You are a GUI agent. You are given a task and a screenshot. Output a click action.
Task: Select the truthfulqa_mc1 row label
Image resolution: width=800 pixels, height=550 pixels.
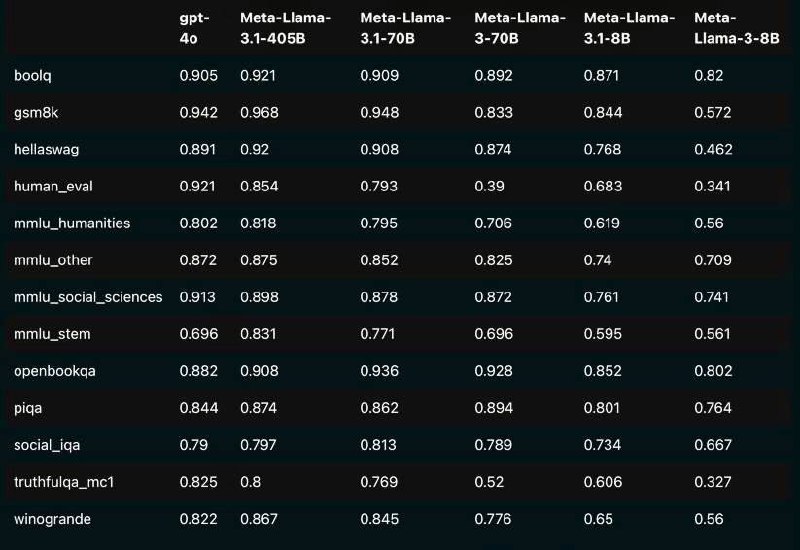pyautogui.click(x=66, y=482)
